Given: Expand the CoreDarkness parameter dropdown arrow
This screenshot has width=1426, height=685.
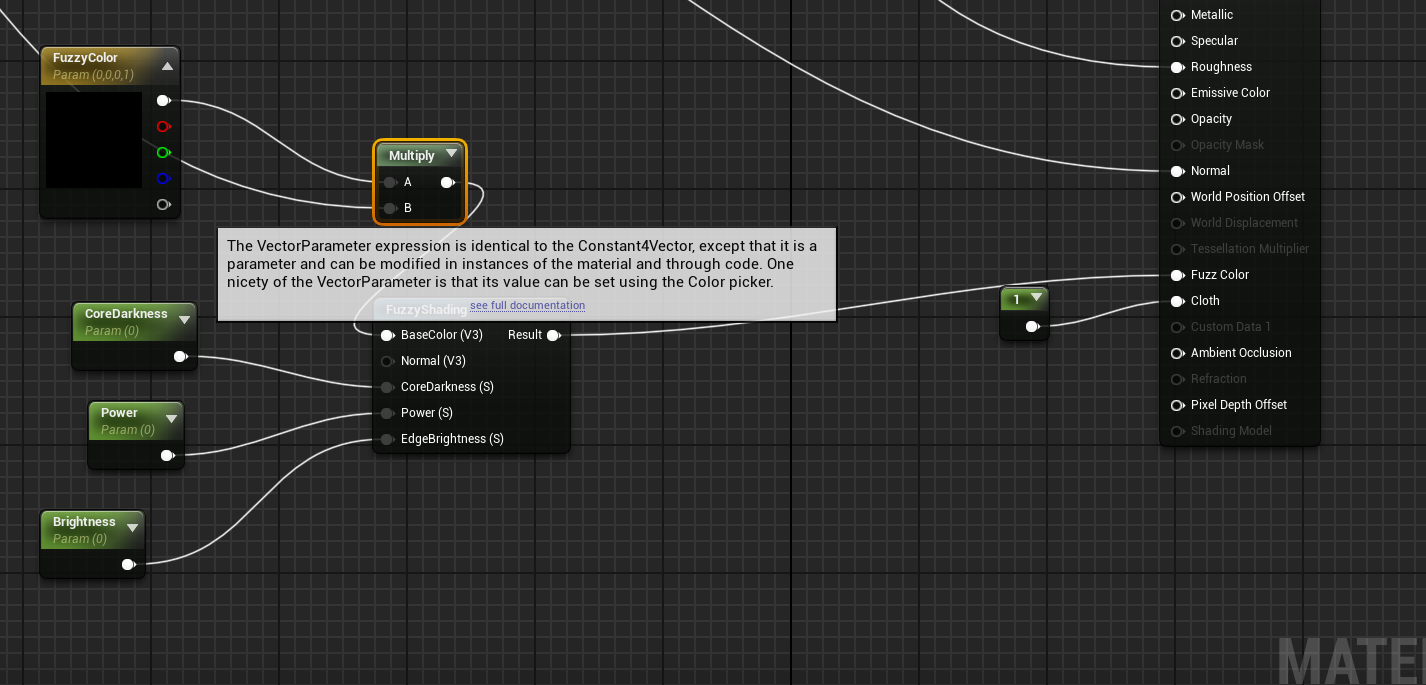Looking at the screenshot, I should click(x=184, y=320).
